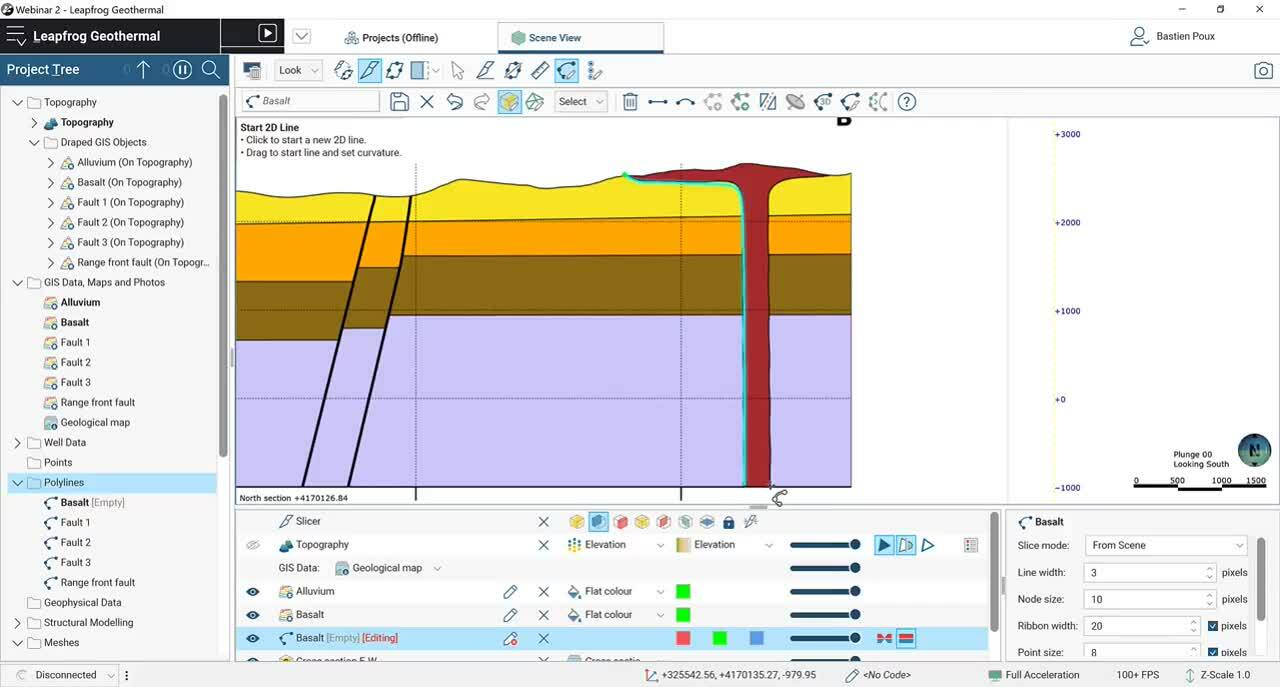Viewport: 1280px width, 687px height.
Task: Click the lock icon in Slicer row
Action: (728, 521)
